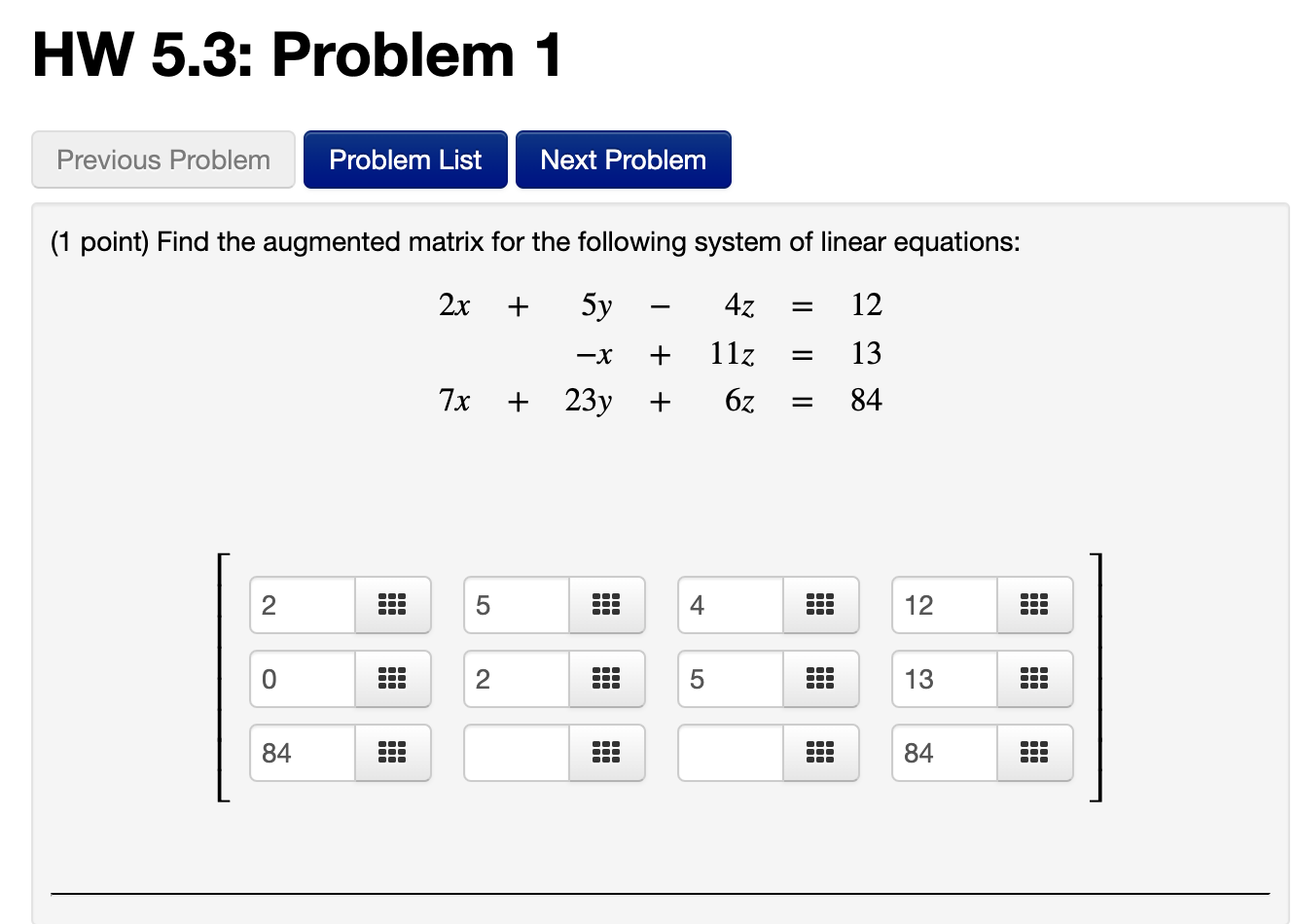Viewport: 1294px width, 924px height.
Task: Select the matrix input field containing 12
Action: click(x=941, y=605)
